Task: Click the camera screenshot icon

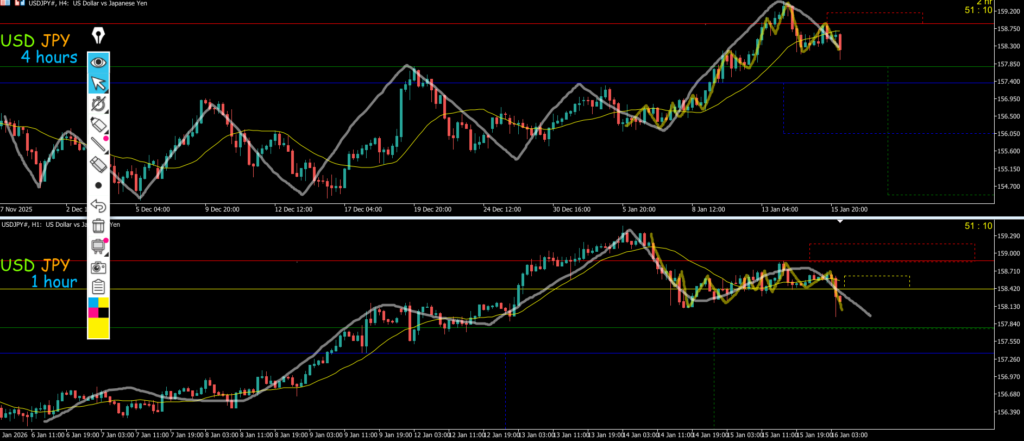Action: pyautogui.click(x=98, y=268)
